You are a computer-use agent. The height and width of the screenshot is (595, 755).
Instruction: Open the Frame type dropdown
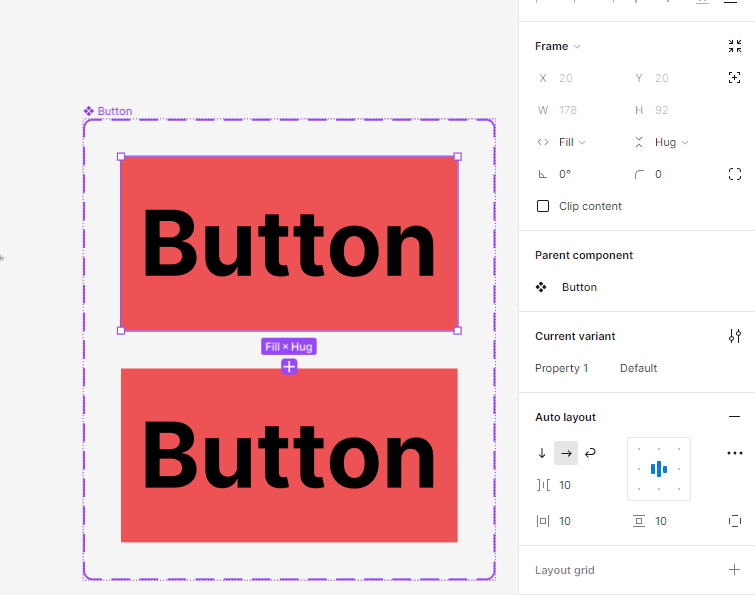click(x=558, y=46)
